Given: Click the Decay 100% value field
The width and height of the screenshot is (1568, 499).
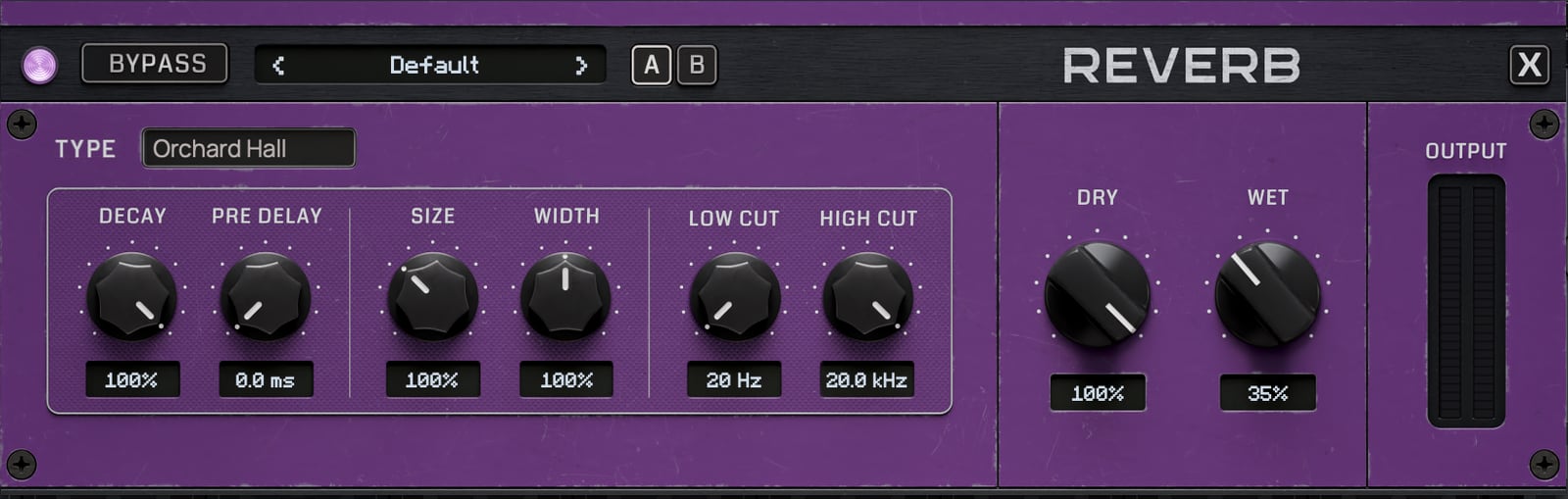Looking at the screenshot, I should (x=132, y=379).
